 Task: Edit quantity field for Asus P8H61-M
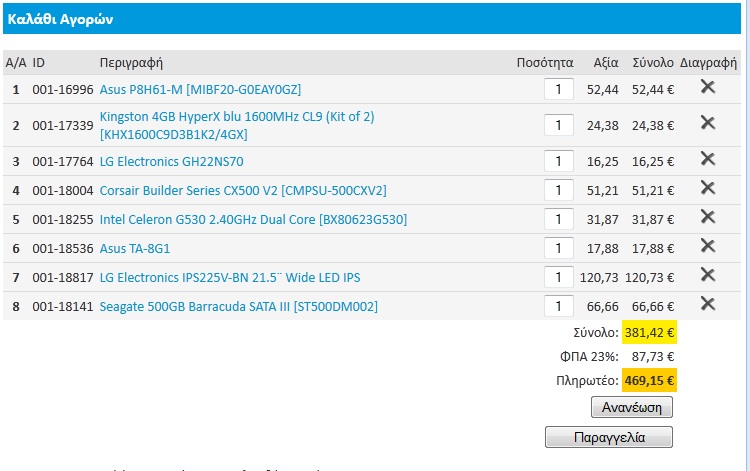(559, 89)
